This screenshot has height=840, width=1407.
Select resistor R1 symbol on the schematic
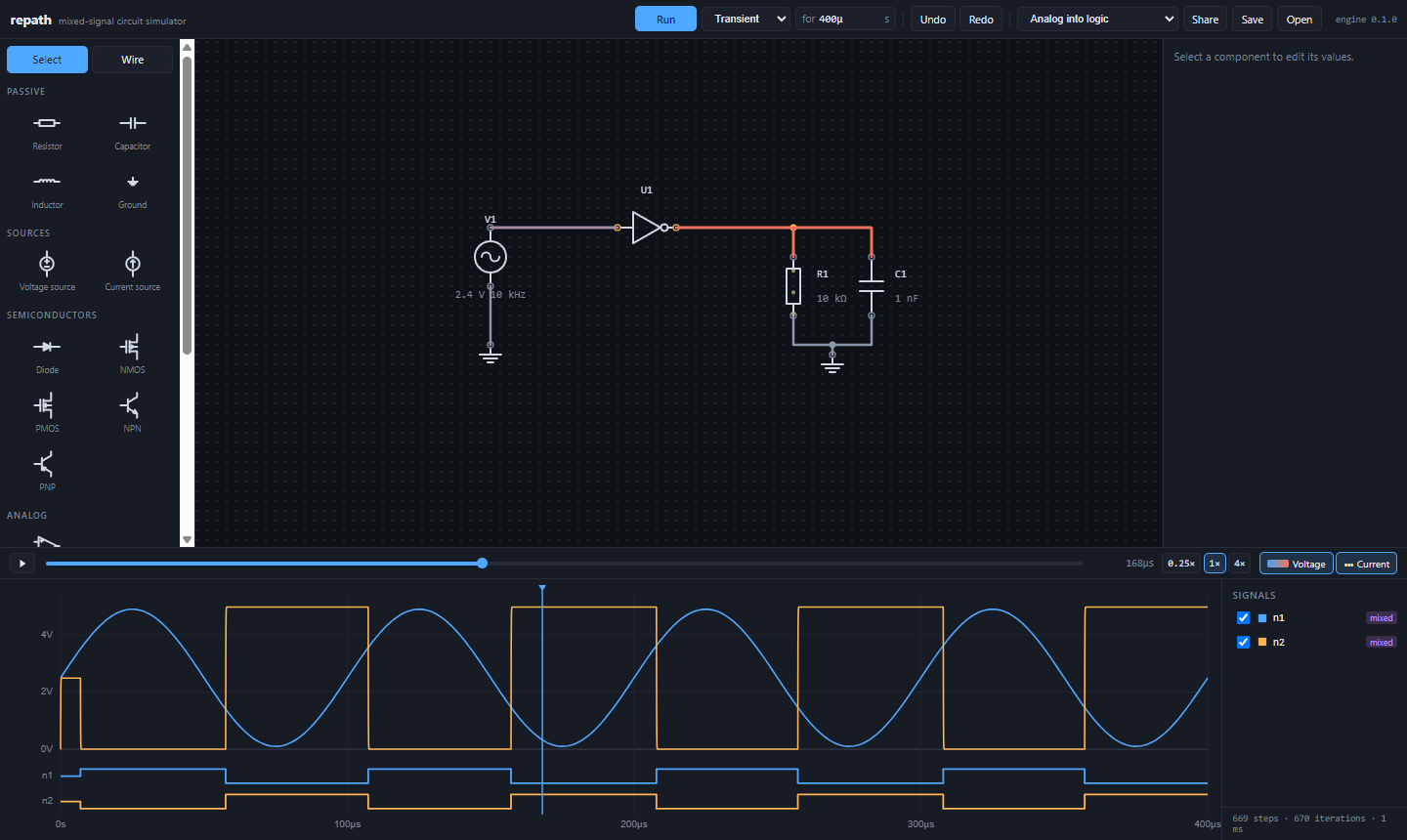[x=793, y=286]
